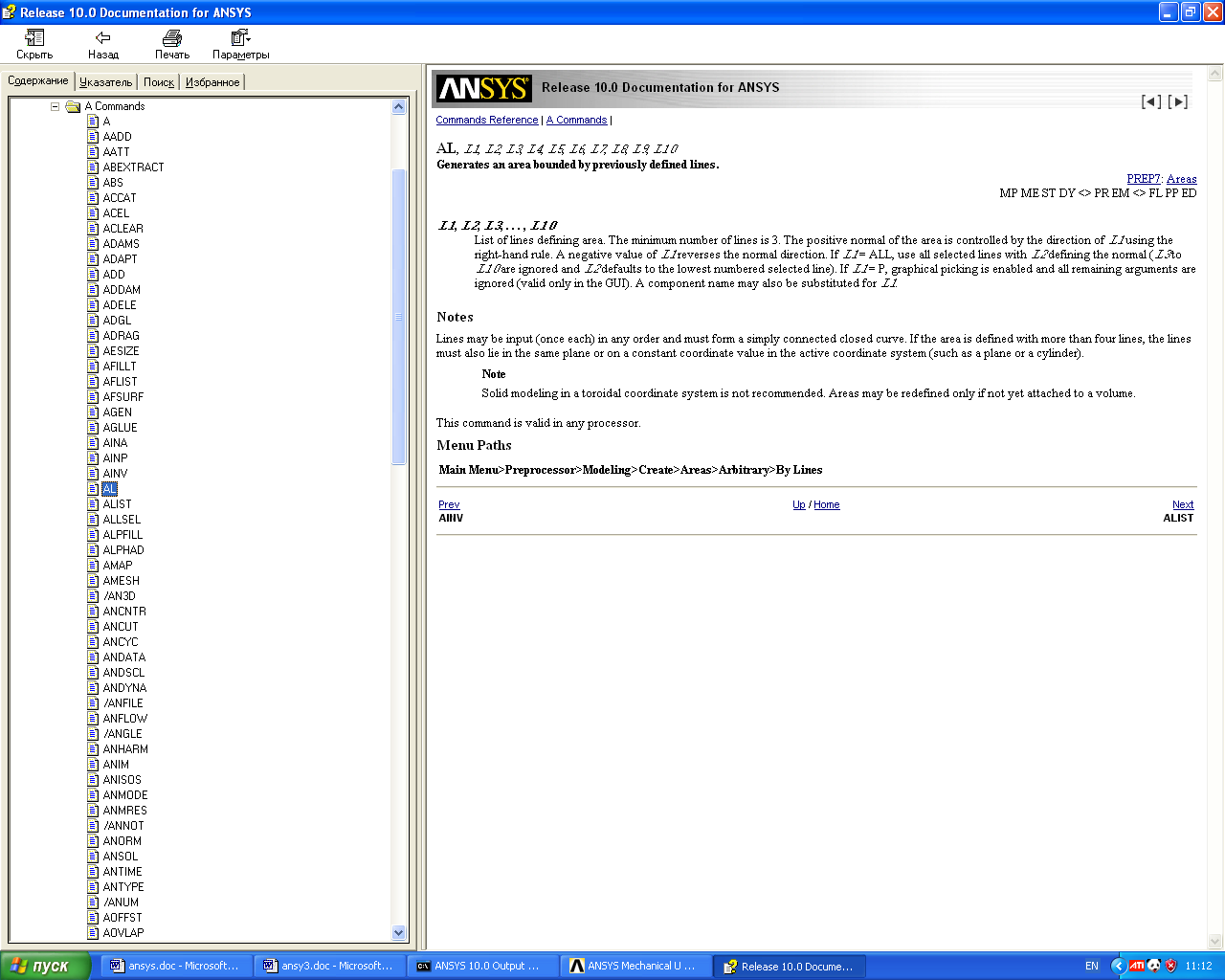Select the Поиск (Search) tab
Viewport: 1225px width, 980px height.
[x=159, y=82]
